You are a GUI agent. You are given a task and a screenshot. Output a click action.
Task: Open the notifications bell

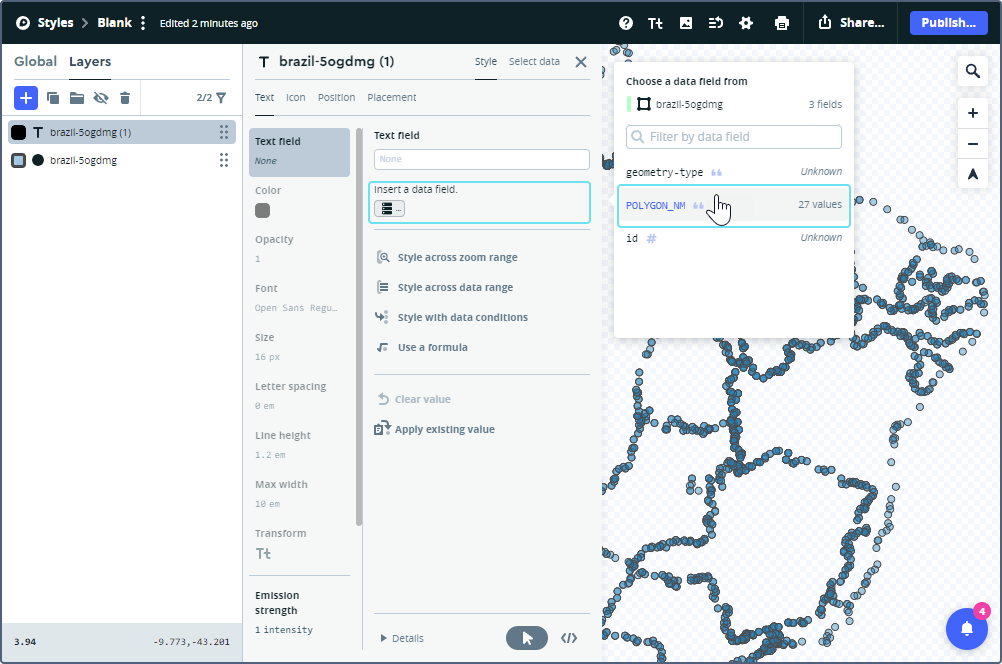coord(966,628)
